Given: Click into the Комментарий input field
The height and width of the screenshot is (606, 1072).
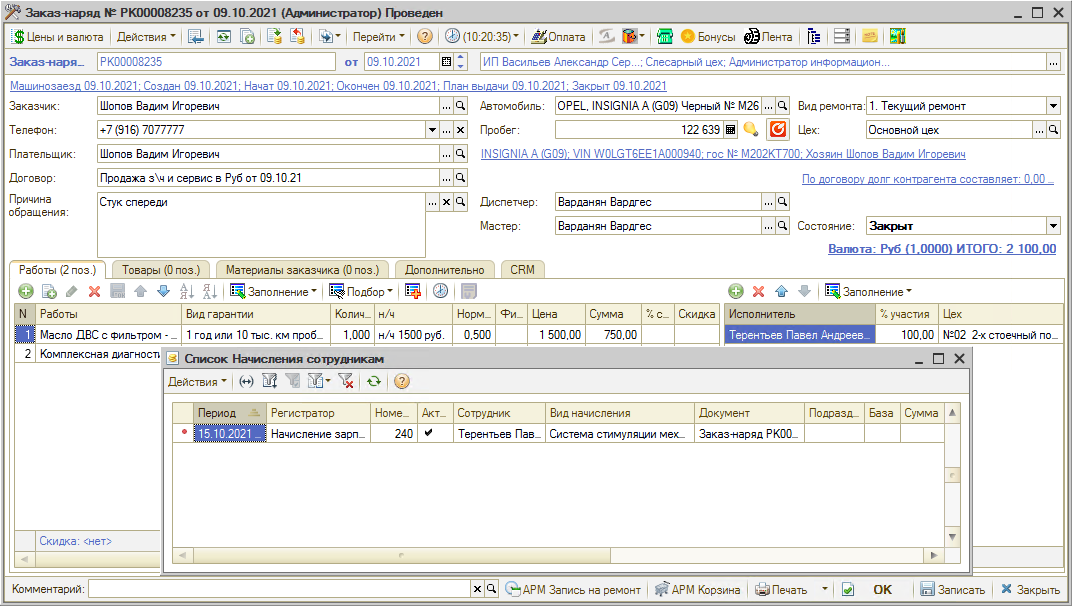Looking at the screenshot, I should (x=279, y=589).
